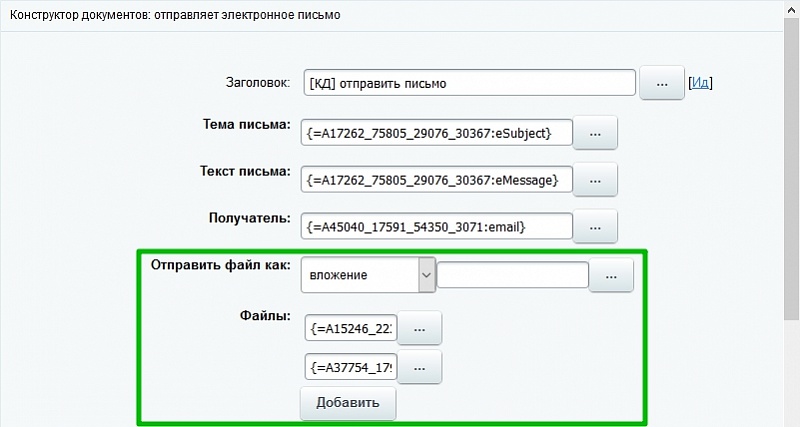Click the second Файлы field {=A37754
Screen dimensions: 800x427
pyautogui.click(x=352, y=367)
